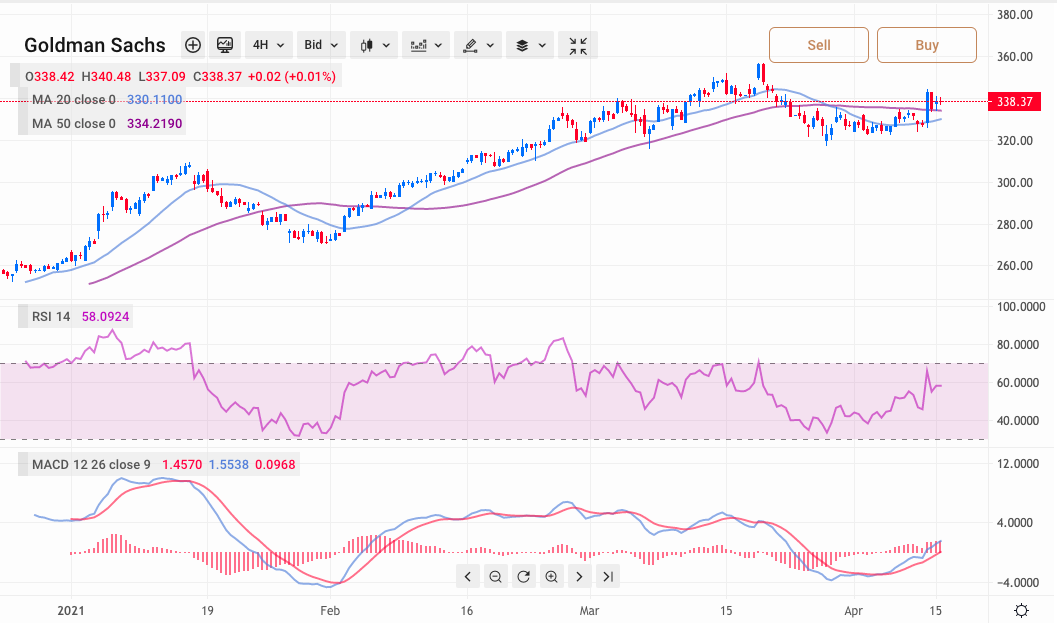Click the add symbol plus icon
Viewport: 1057px width, 636px height.
tap(193, 45)
